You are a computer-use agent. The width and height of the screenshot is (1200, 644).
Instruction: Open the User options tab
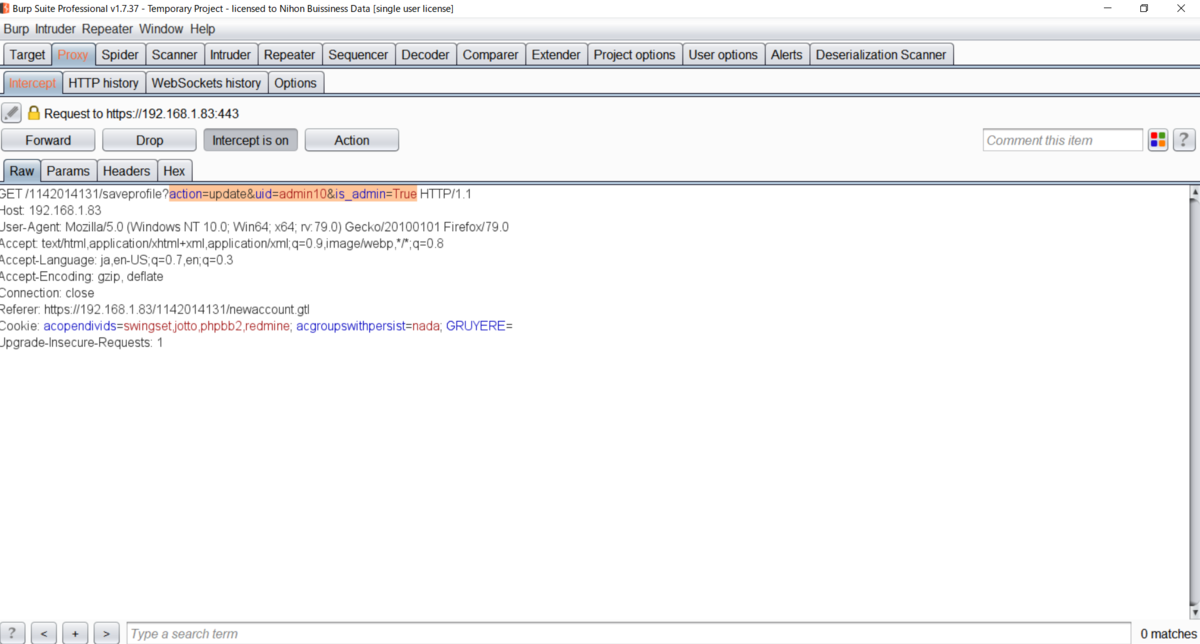pyautogui.click(x=723, y=54)
